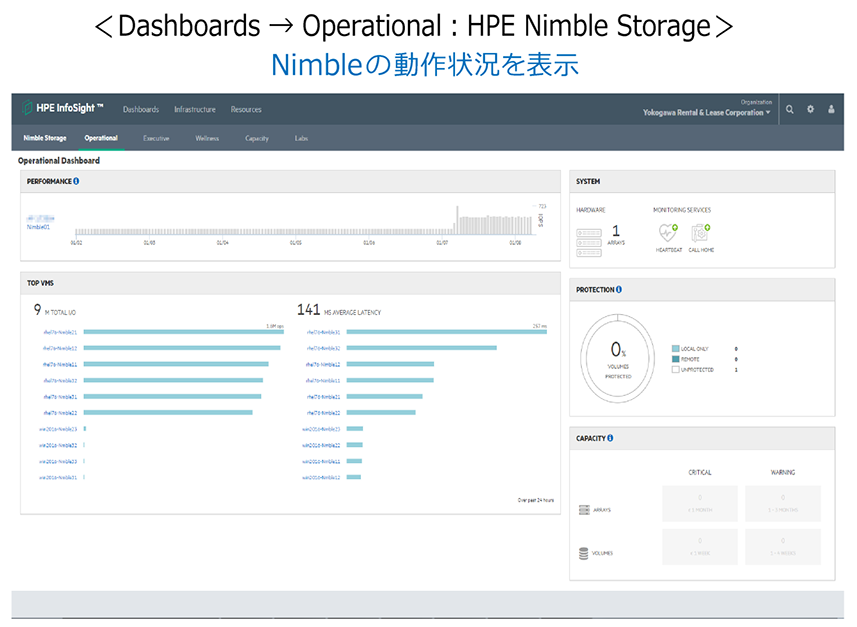The height and width of the screenshot is (627, 857).
Task: Click Warning volumes '1 - 4 WEEKS' tile
Action: [x=783, y=547]
